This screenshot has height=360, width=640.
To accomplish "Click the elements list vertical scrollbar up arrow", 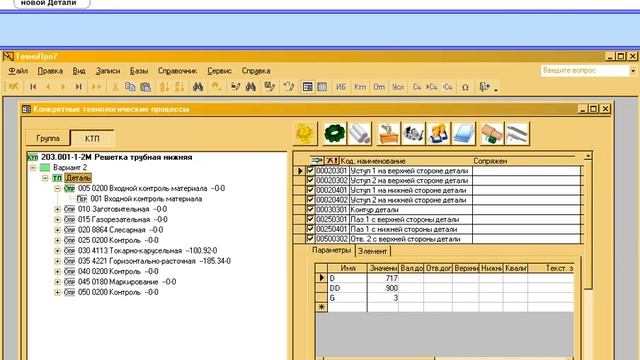I will (588, 156).
